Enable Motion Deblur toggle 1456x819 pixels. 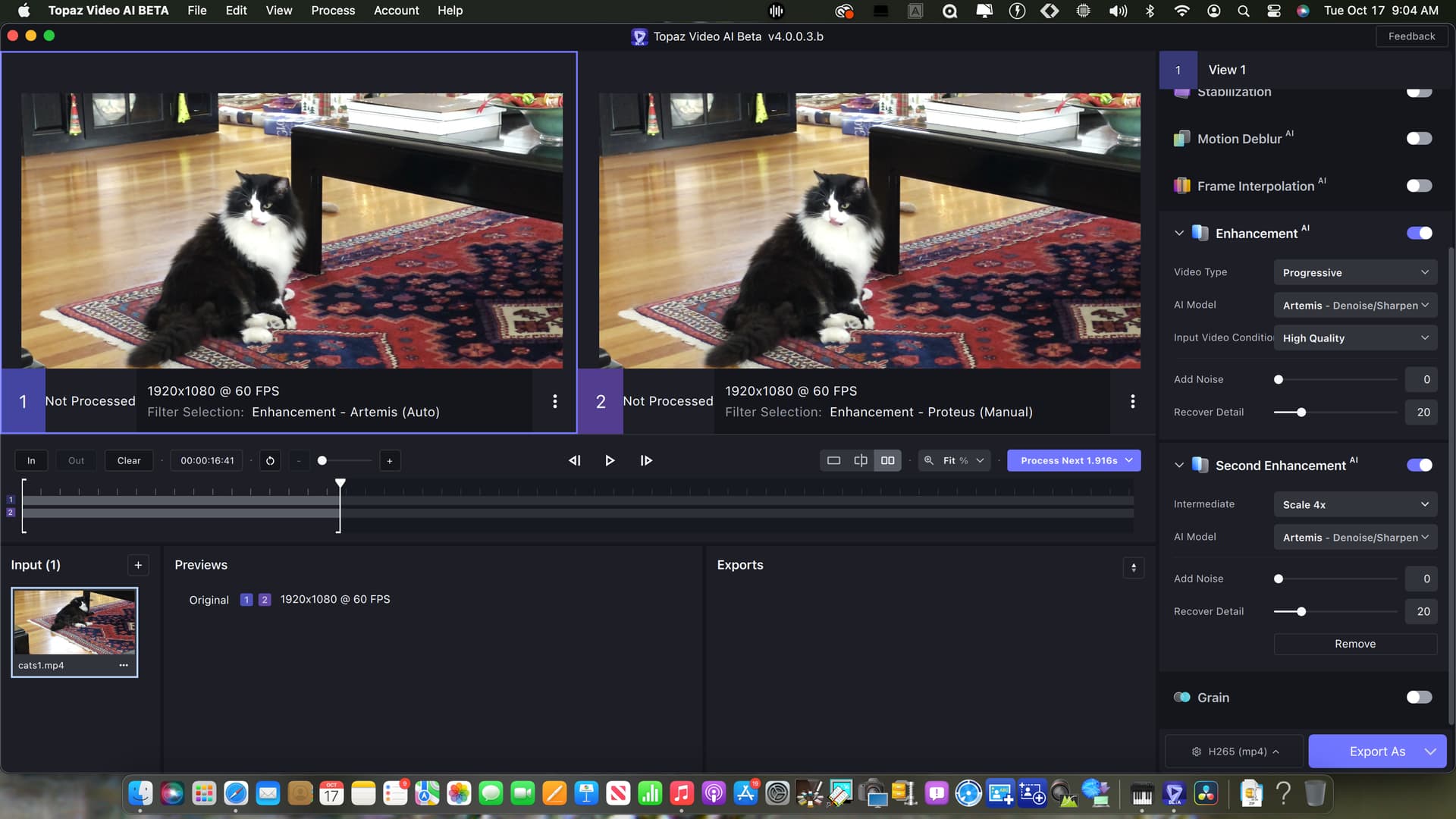[x=1419, y=139]
